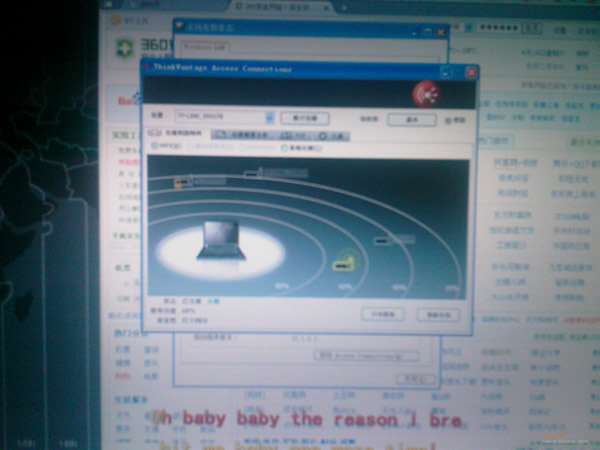Select the first radio button under the tabs
Screen dimensions: 600x450
coord(155,145)
